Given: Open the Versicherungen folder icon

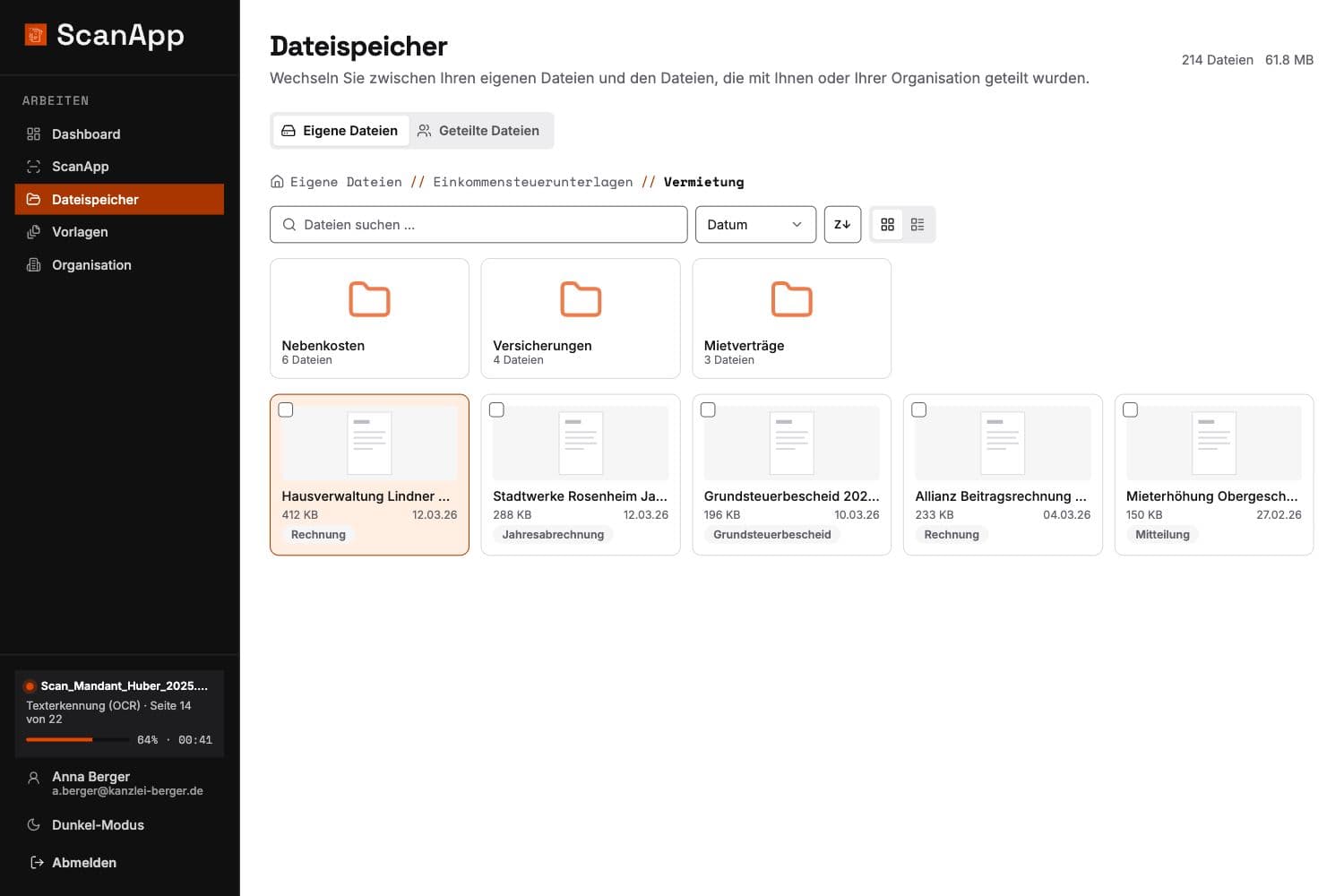Looking at the screenshot, I should click(x=581, y=299).
